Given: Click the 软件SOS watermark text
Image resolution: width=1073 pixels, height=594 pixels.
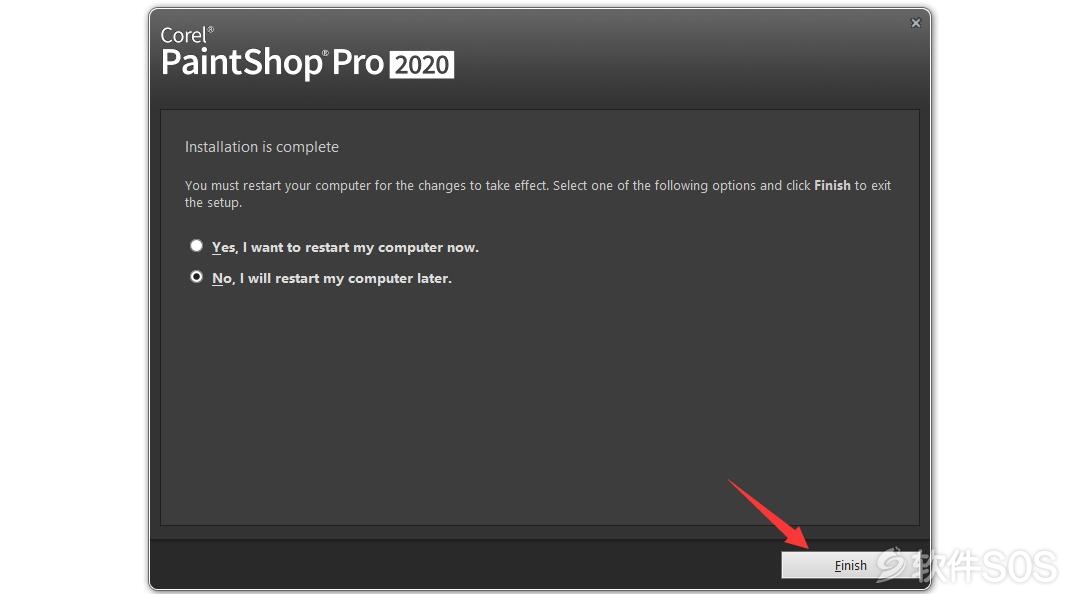Looking at the screenshot, I should point(985,567).
